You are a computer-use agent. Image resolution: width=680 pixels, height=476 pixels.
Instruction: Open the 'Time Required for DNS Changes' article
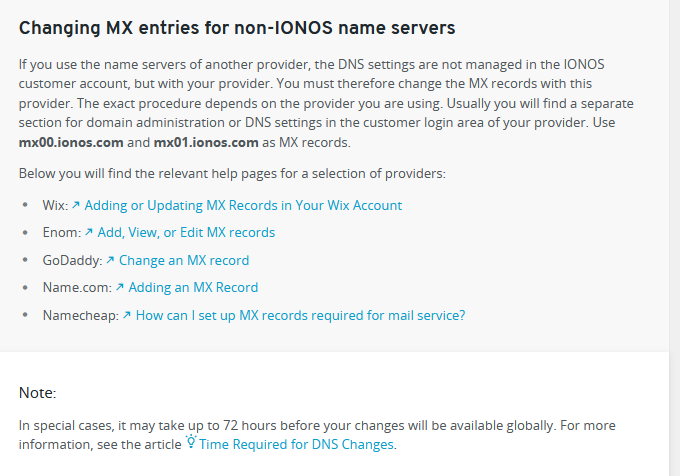tap(296, 444)
